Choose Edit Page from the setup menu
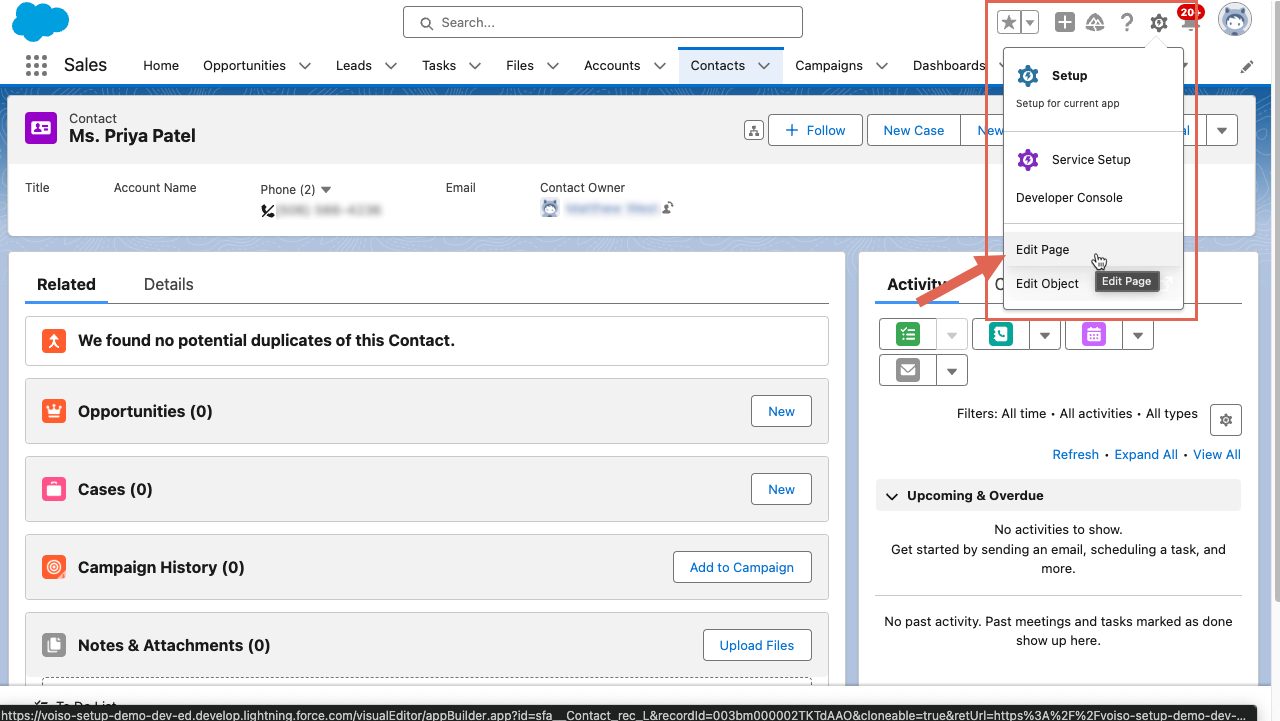Screen dimensions: 1280x721 point(1093,250)
